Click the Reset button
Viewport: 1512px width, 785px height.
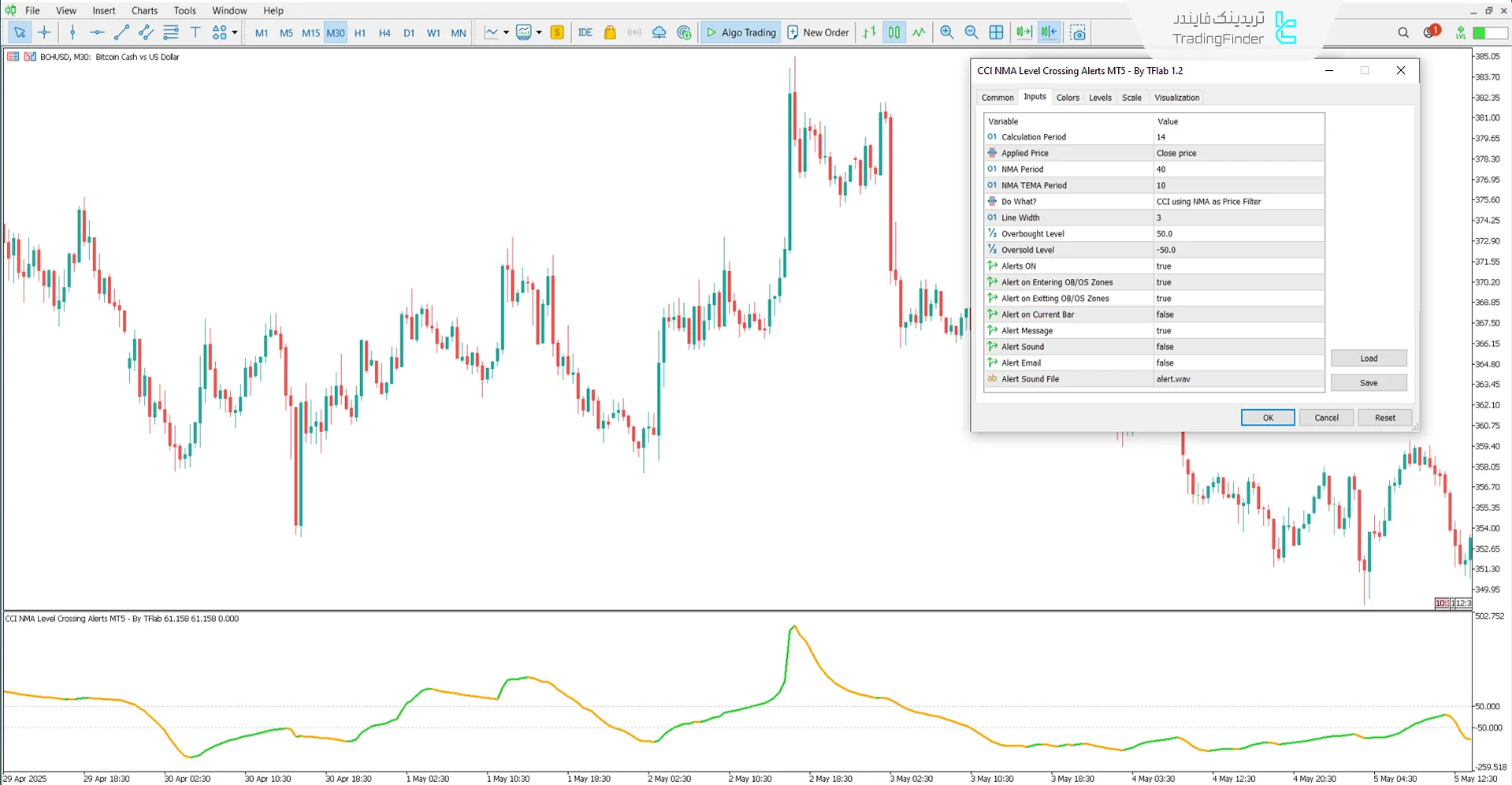click(x=1384, y=418)
